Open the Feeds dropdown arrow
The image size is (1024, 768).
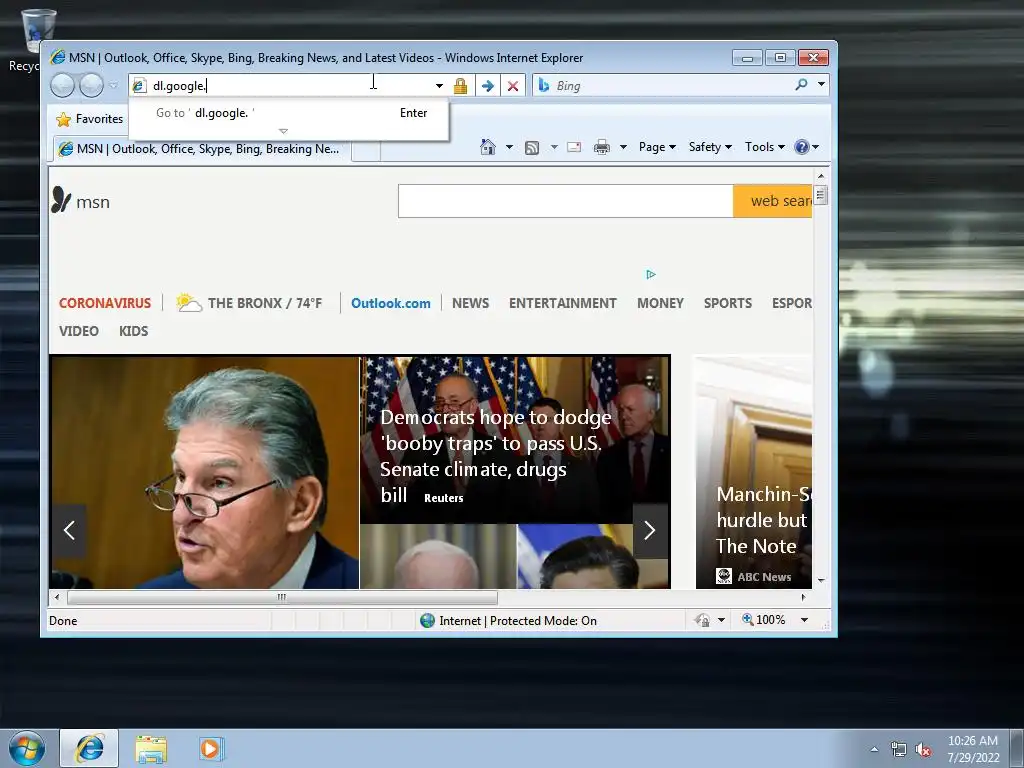(554, 147)
